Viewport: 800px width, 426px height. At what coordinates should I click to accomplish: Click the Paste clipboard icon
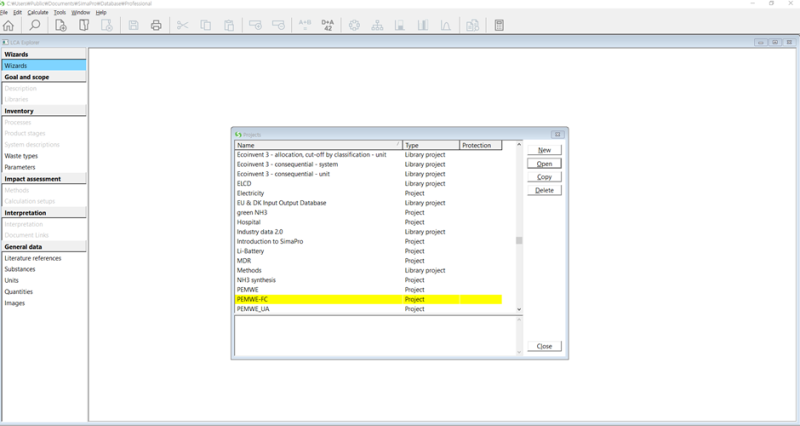click(229, 25)
